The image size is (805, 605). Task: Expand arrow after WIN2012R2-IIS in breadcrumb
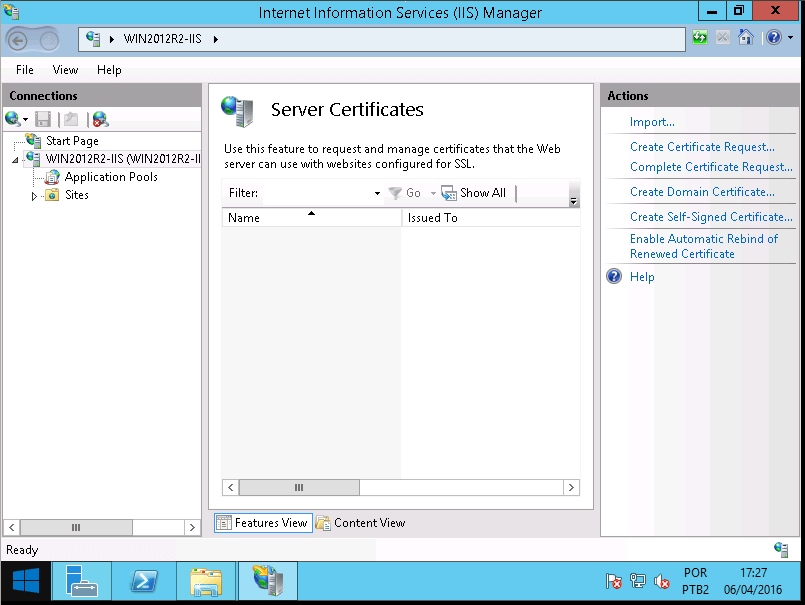216,39
